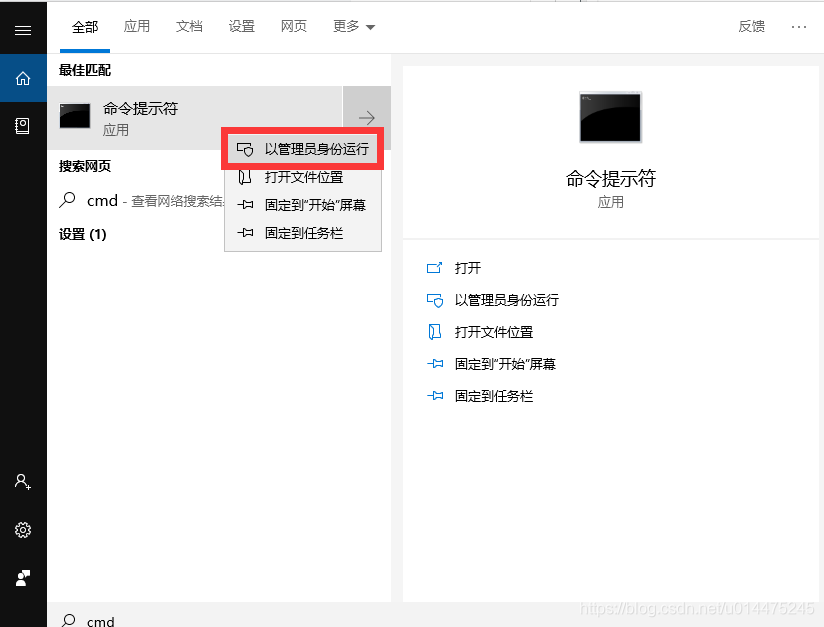
Task: Click the pin icon beside context menu 固定到任务栏
Action: pyautogui.click(x=245, y=233)
